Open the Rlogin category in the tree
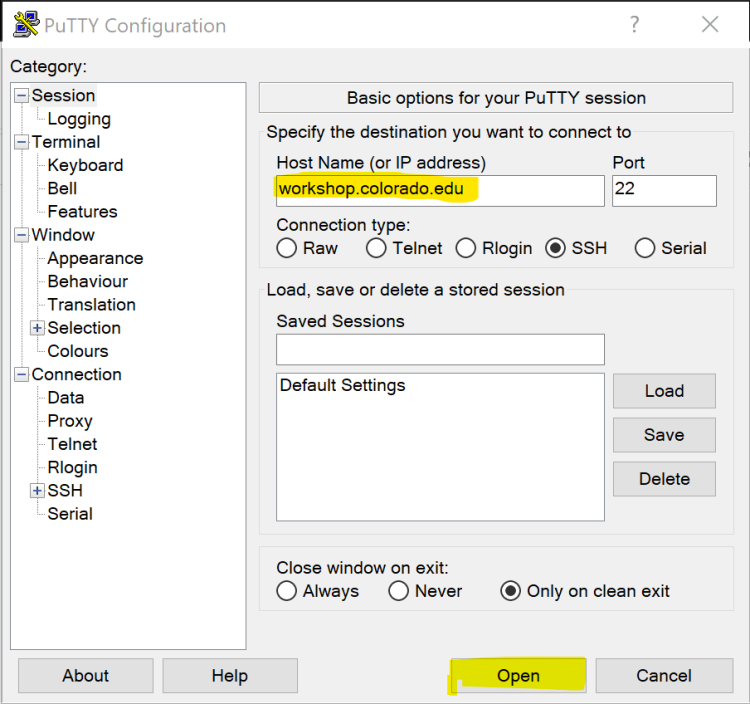 73,467
